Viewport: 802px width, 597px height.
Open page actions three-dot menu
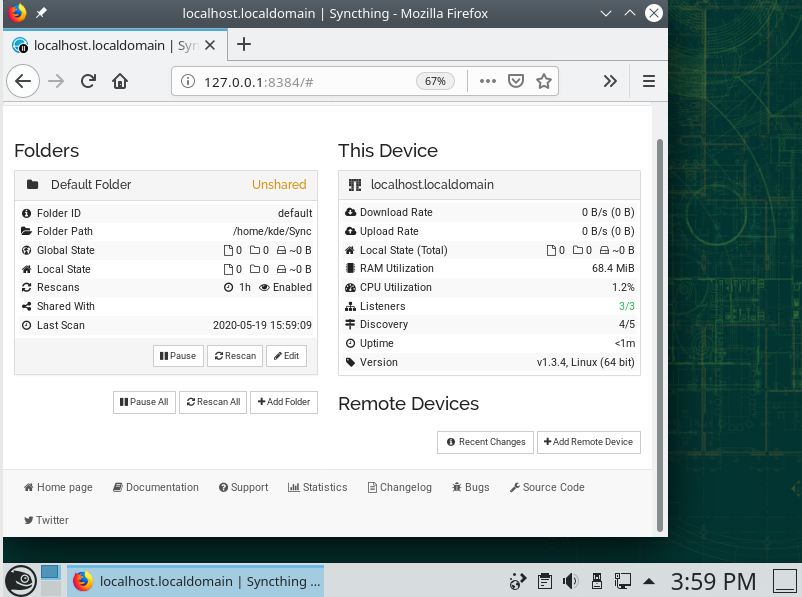(x=488, y=82)
